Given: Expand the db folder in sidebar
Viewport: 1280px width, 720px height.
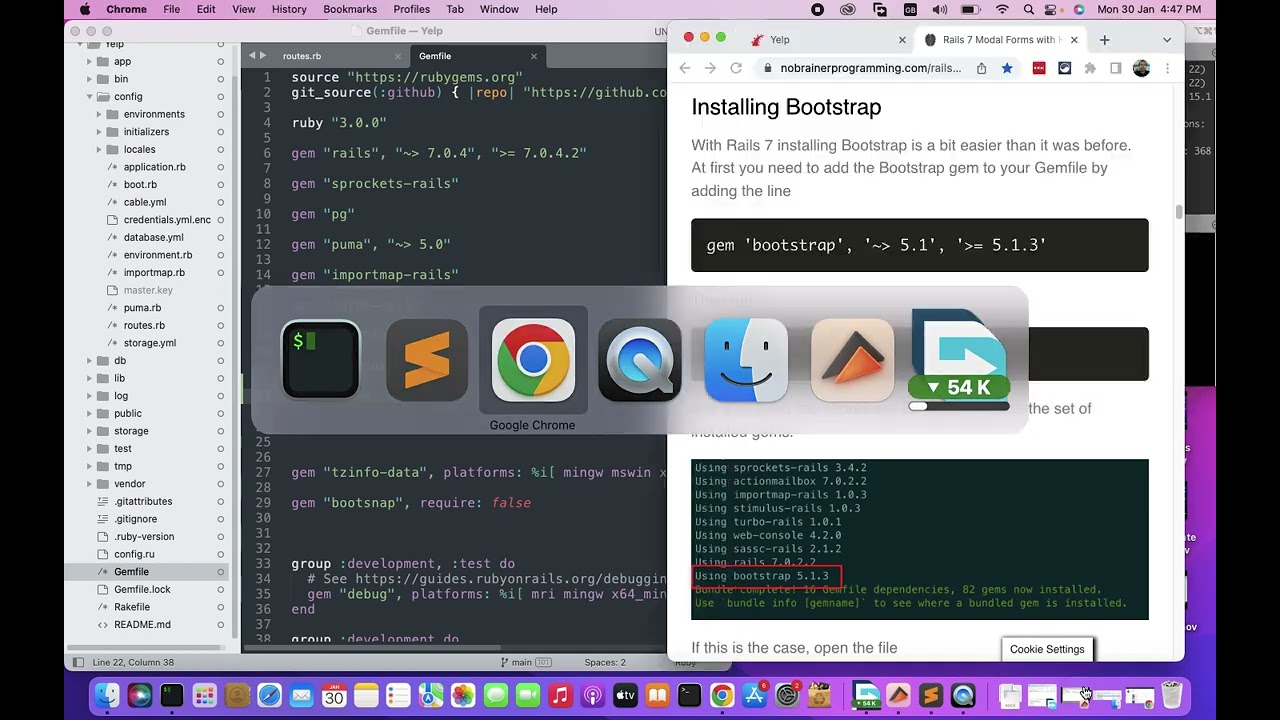Looking at the screenshot, I should click(89, 360).
